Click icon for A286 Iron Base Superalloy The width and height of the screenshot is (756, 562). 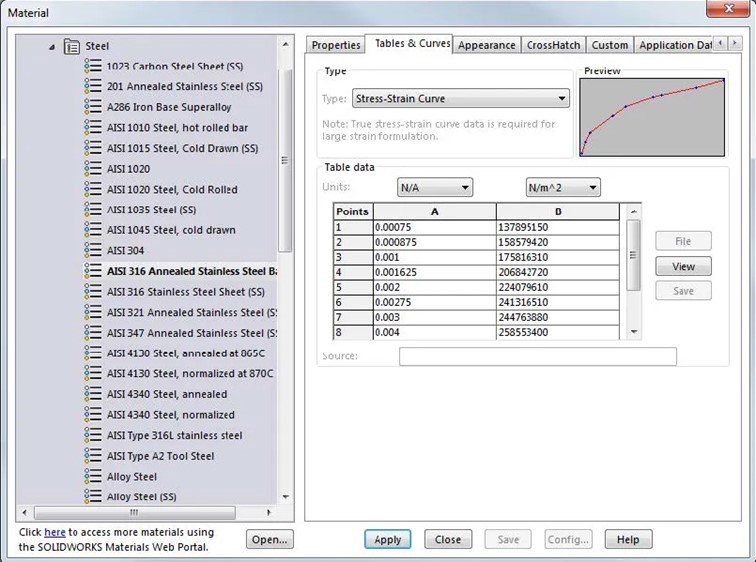click(x=92, y=107)
